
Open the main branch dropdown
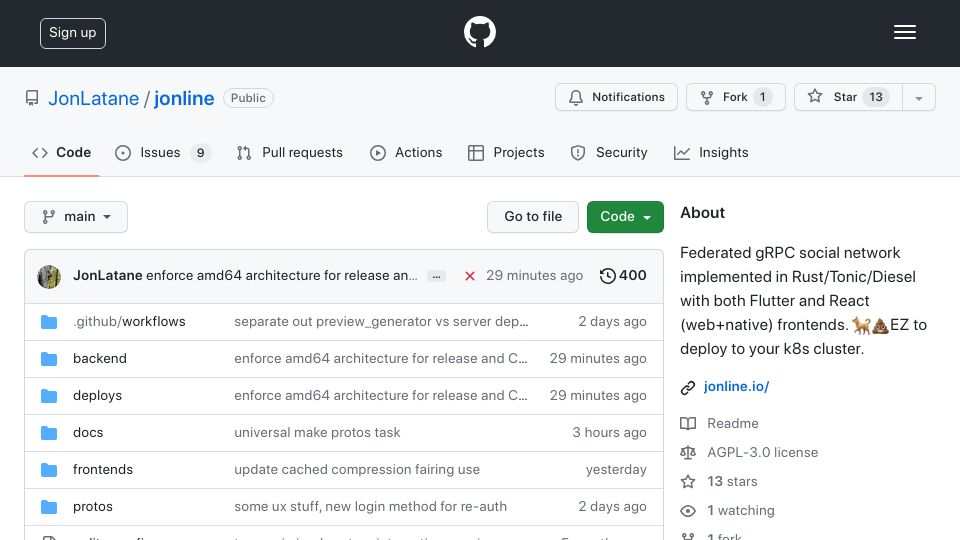click(x=76, y=217)
